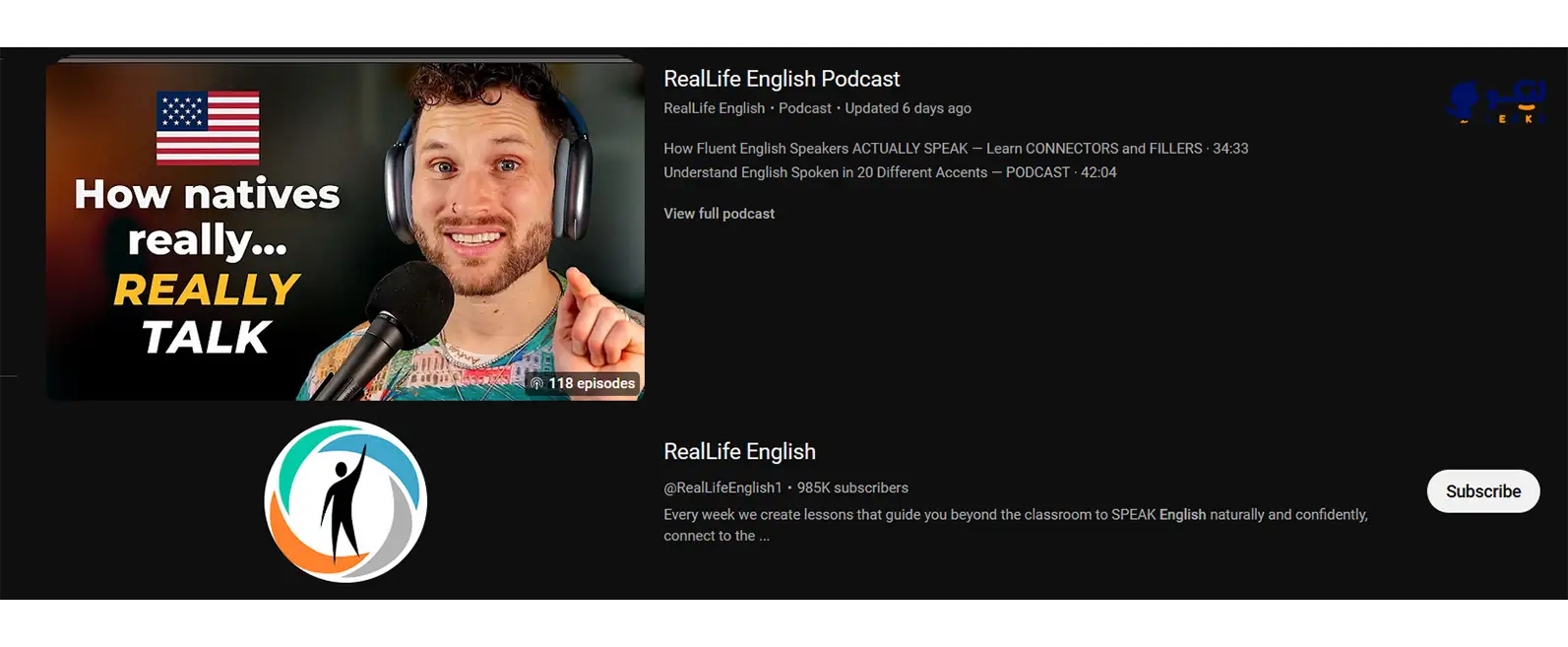Open RealLife English channel title

(739, 451)
